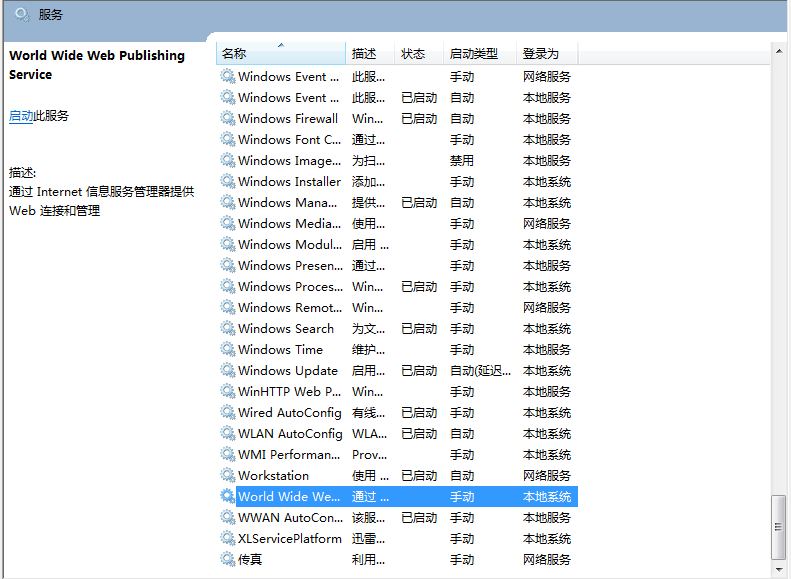Image resolution: width=791 pixels, height=579 pixels.
Task: Click the gear icon beside Windows Modules service
Action: coord(228,245)
